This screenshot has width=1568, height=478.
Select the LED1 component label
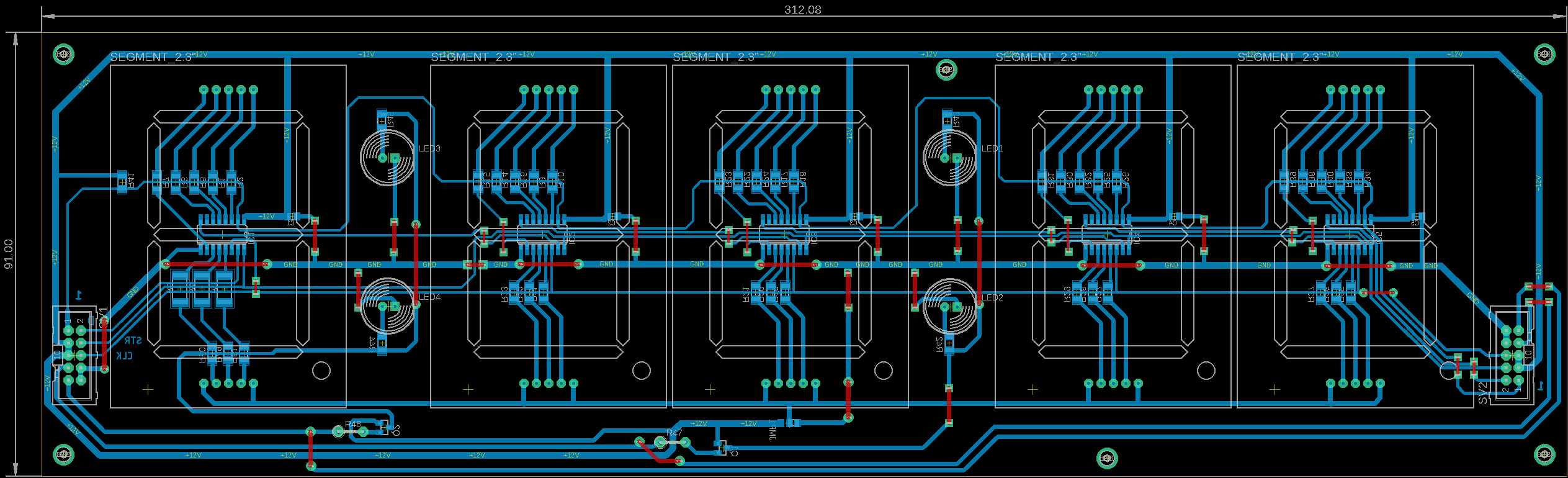(992, 148)
